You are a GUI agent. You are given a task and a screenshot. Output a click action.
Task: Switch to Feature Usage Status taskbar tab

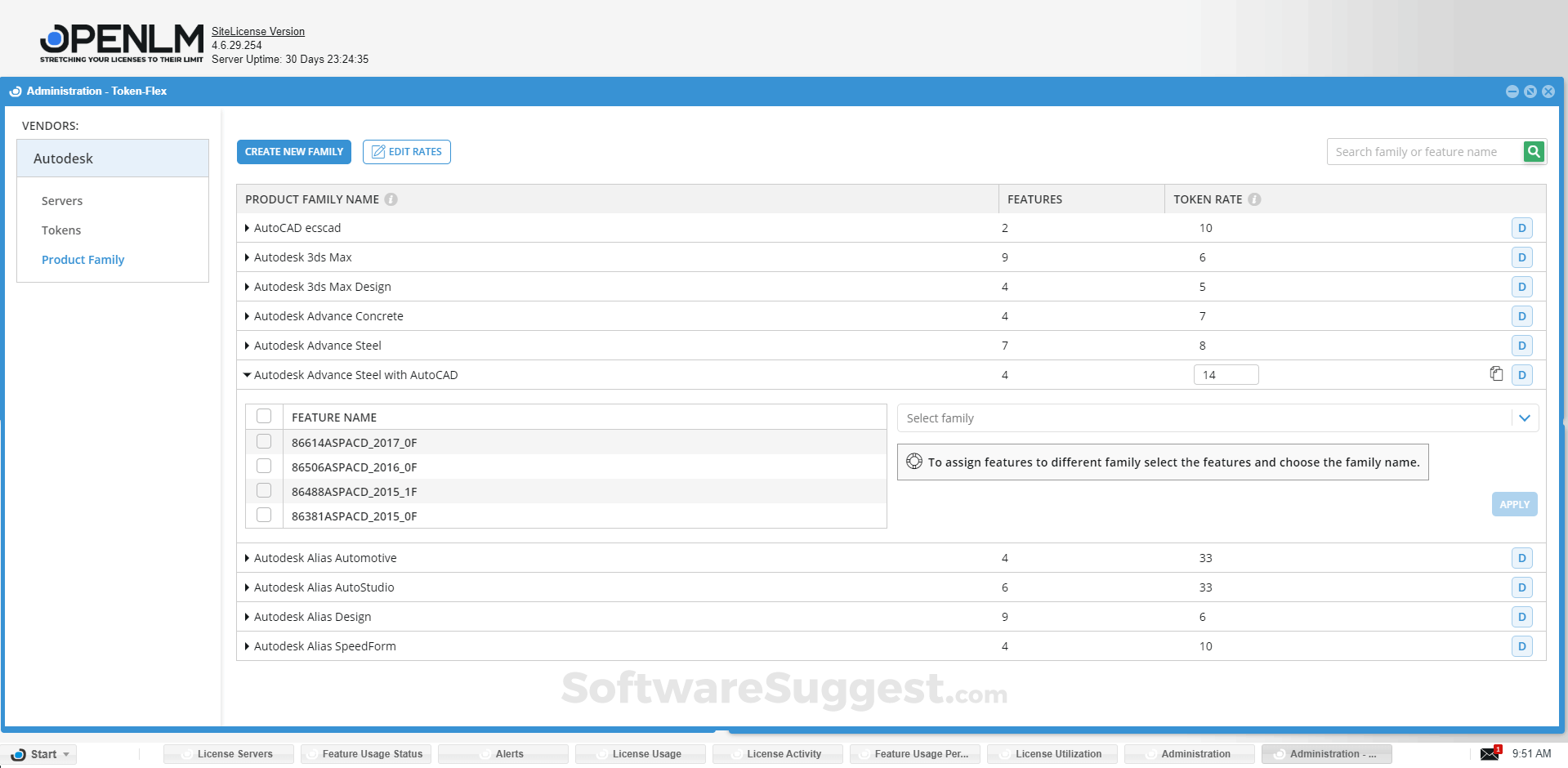pos(366,754)
